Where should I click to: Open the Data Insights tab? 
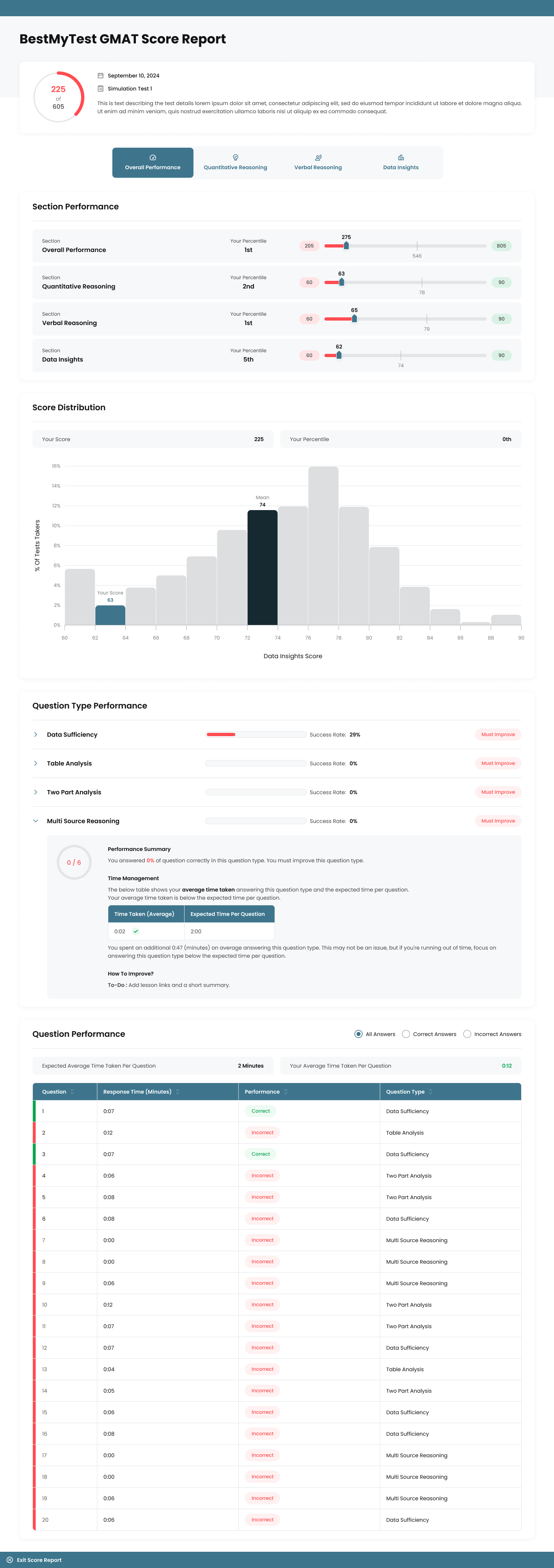(x=401, y=162)
